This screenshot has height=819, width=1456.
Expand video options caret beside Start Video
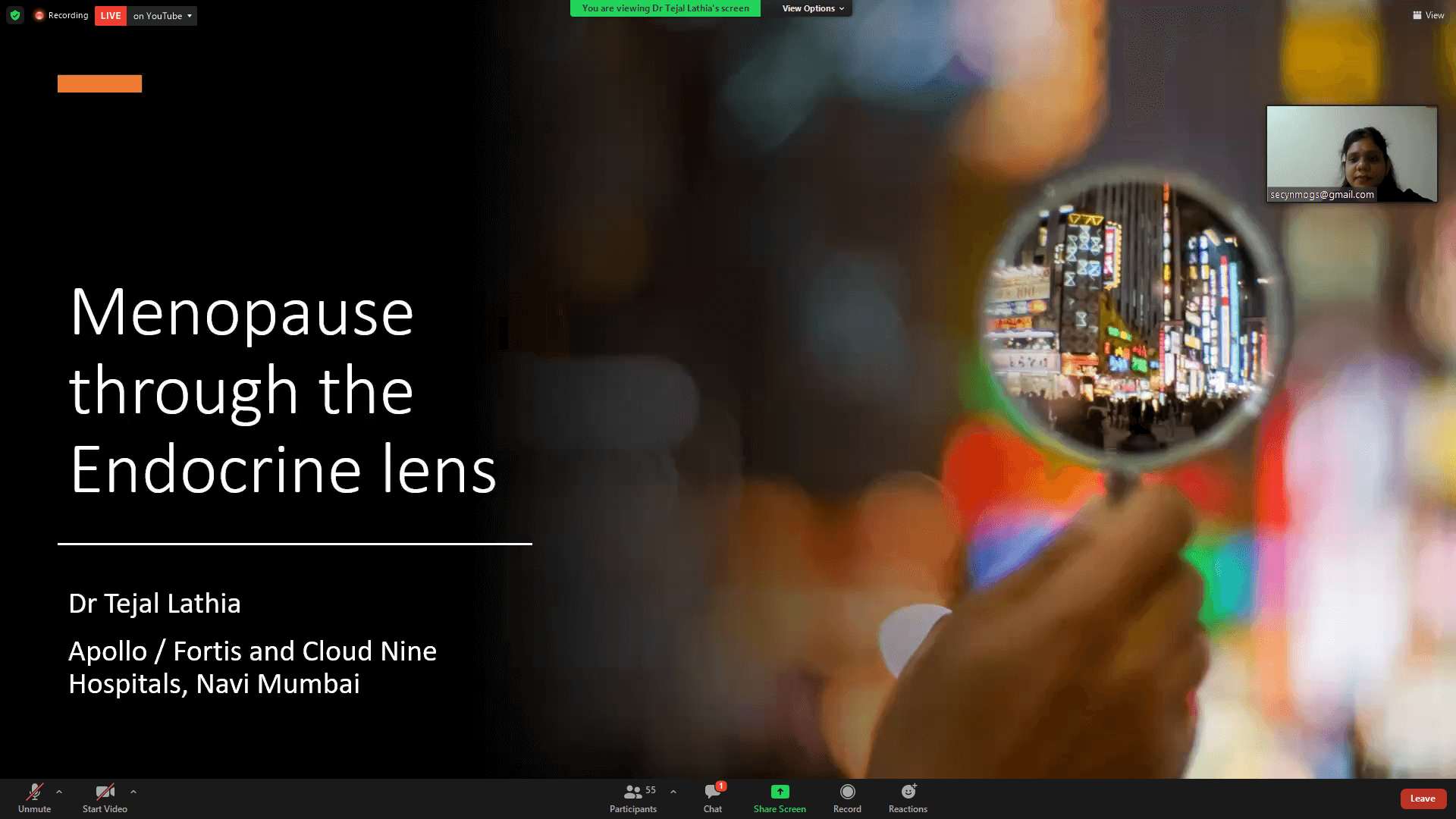click(133, 792)
